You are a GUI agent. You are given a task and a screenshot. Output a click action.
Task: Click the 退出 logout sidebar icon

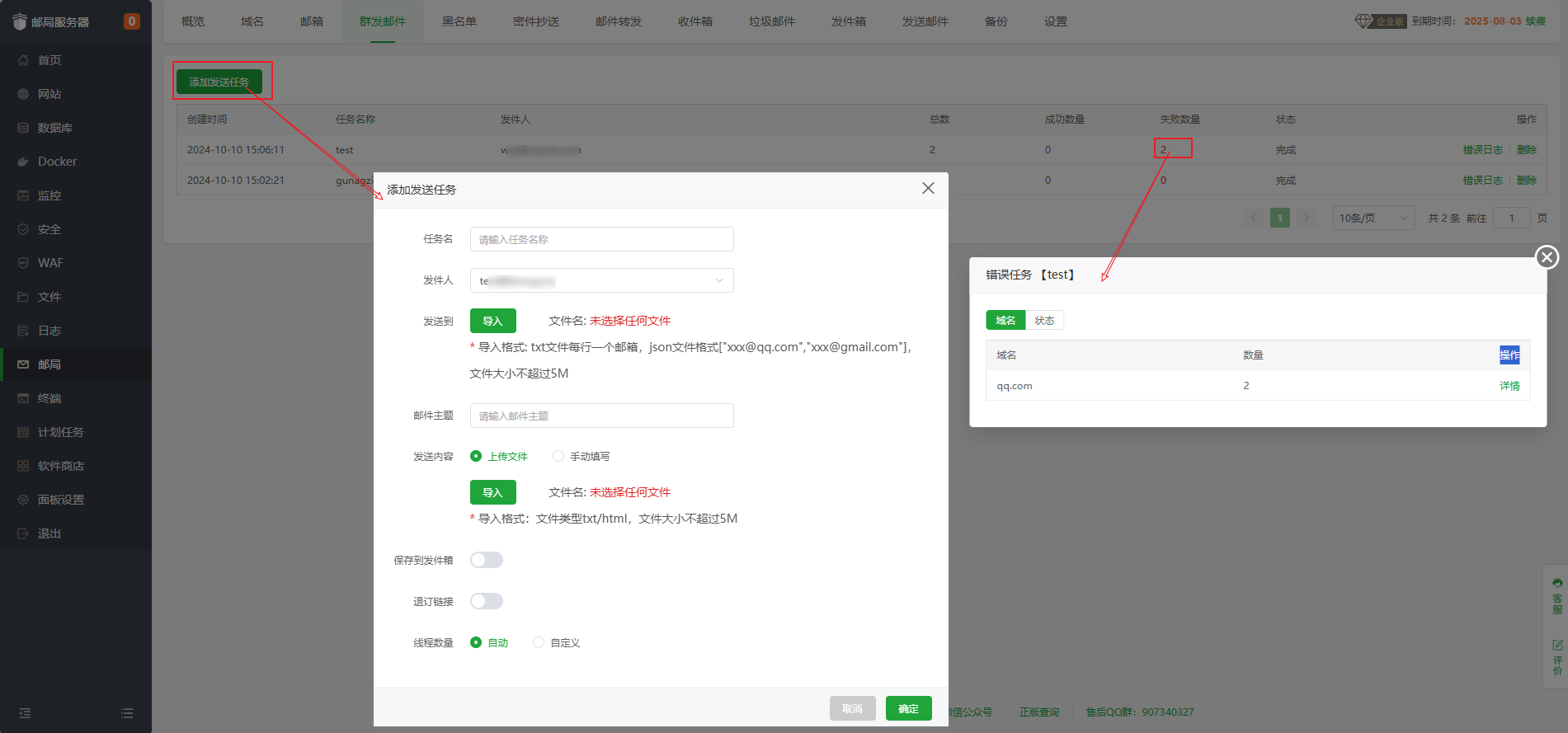23,533
